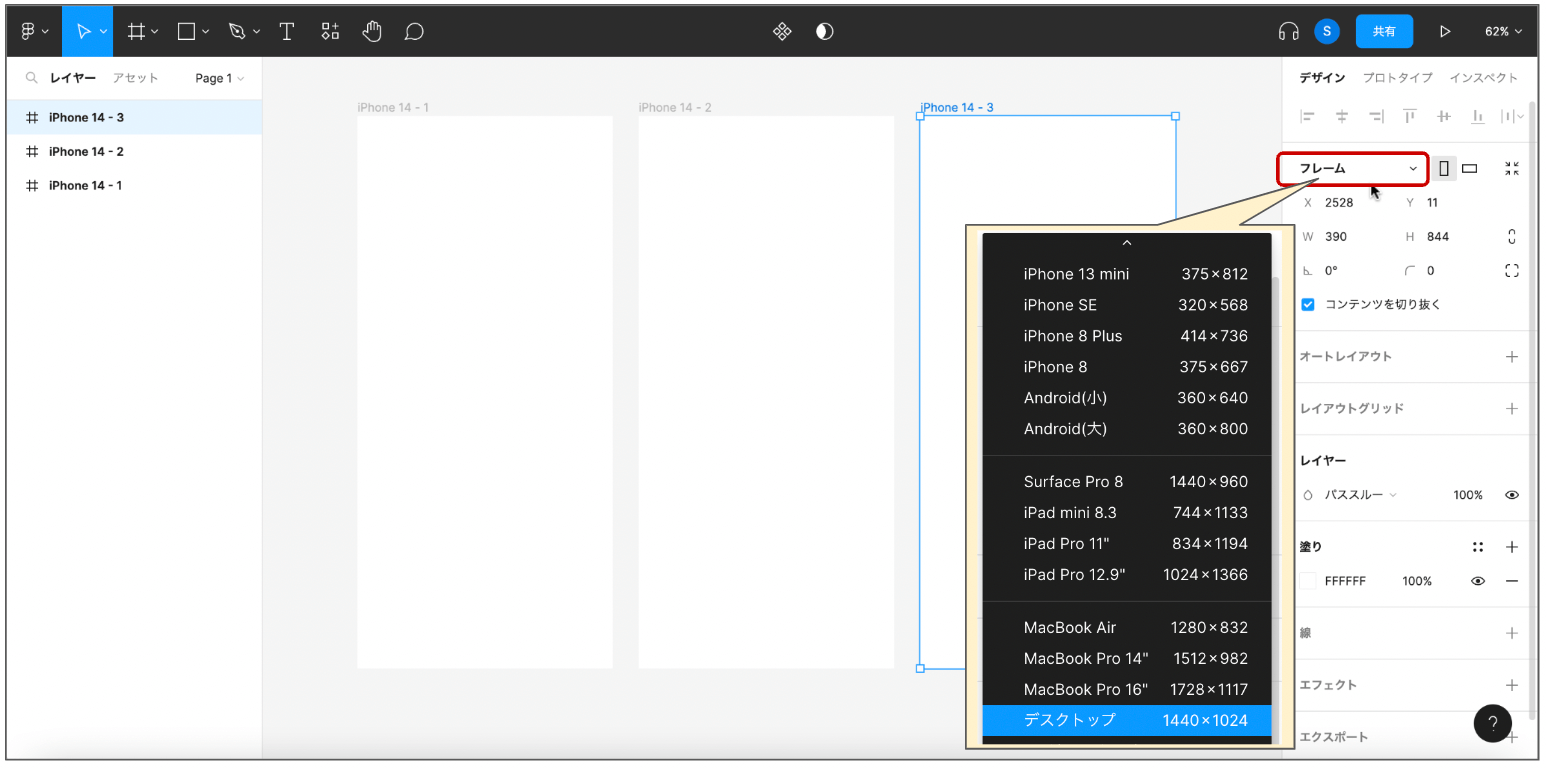
Task: Add a stroke in 線 section
Action: (x=1512, y=633)
